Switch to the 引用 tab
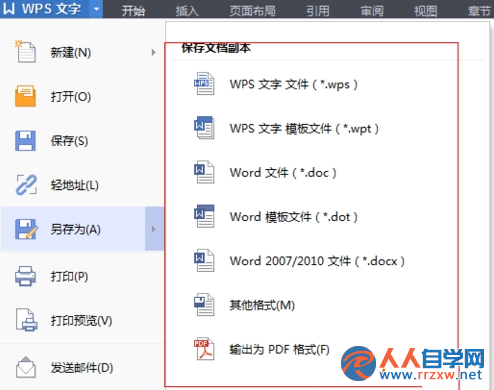The width and height of the screenshot is (494, 390). tap(318, 11)
